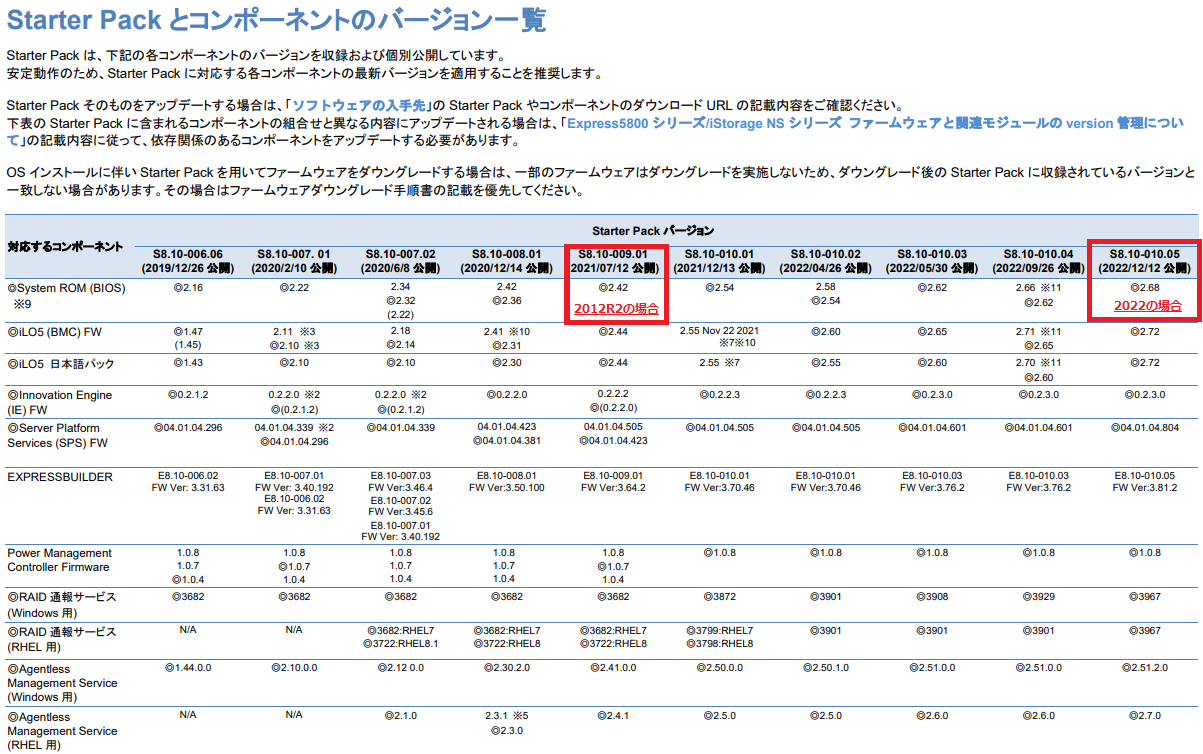Select the S8.10-007.02 column header

pyautogui.click(x=400, y=261)
